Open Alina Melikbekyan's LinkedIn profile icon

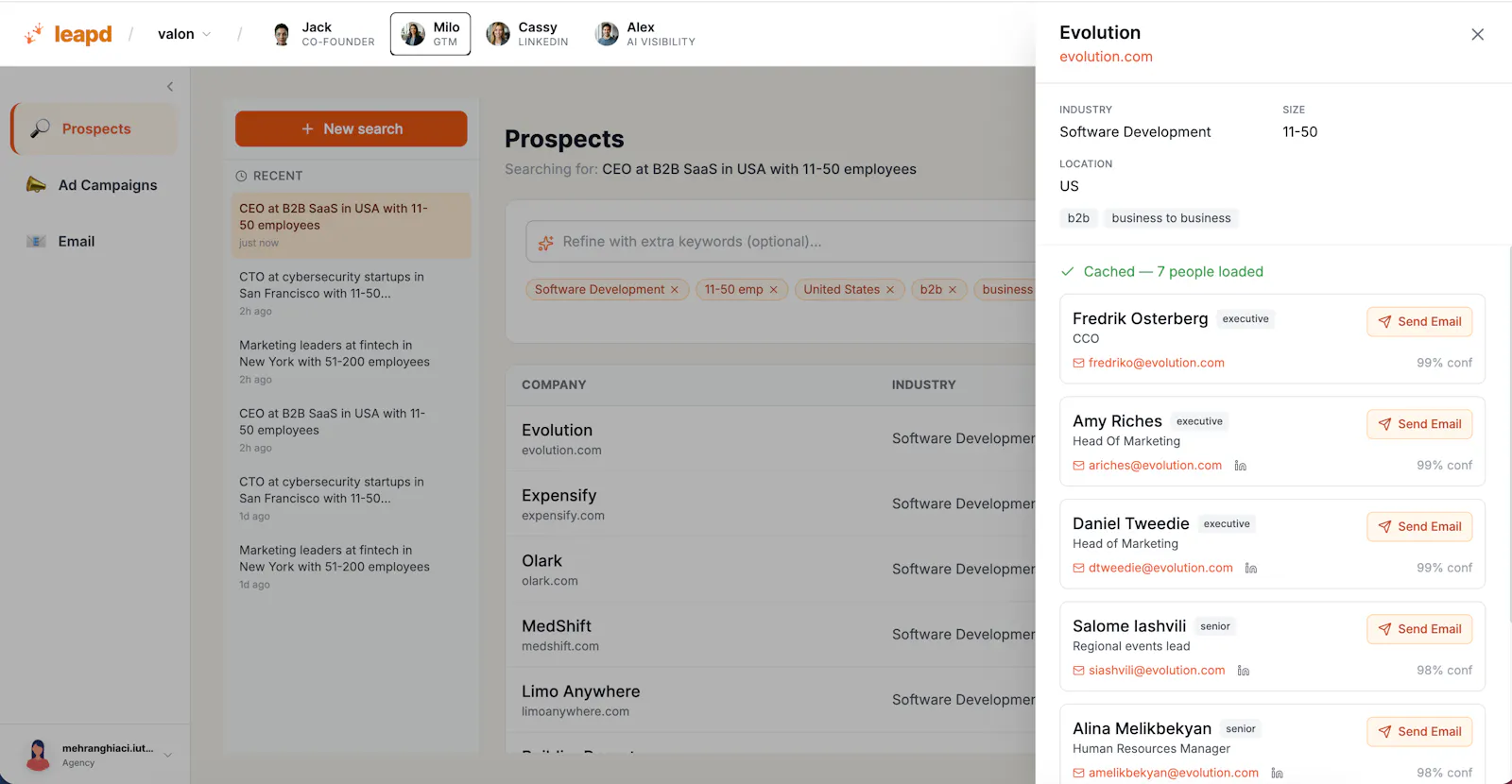(x=1277, y=773)
